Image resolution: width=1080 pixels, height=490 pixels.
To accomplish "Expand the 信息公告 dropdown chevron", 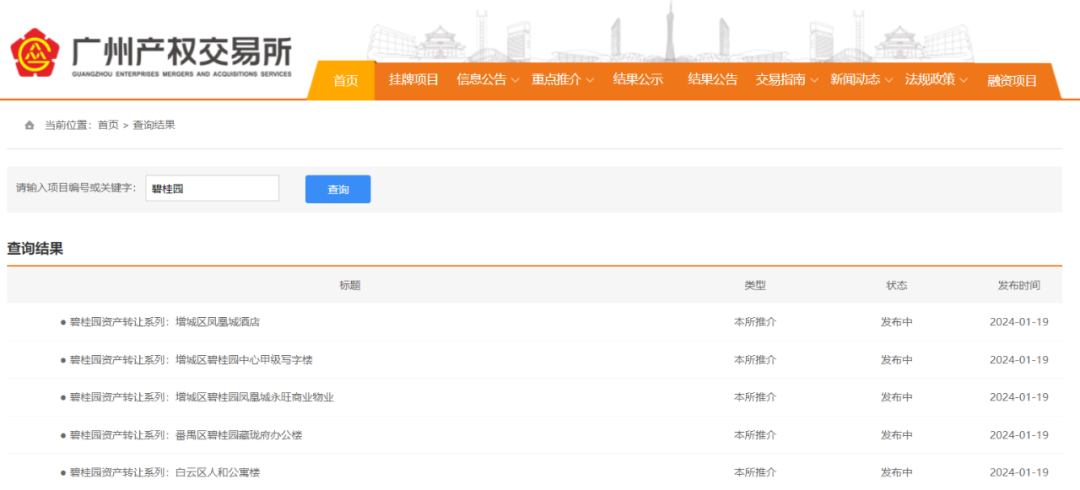I will [x=515, y=81].
